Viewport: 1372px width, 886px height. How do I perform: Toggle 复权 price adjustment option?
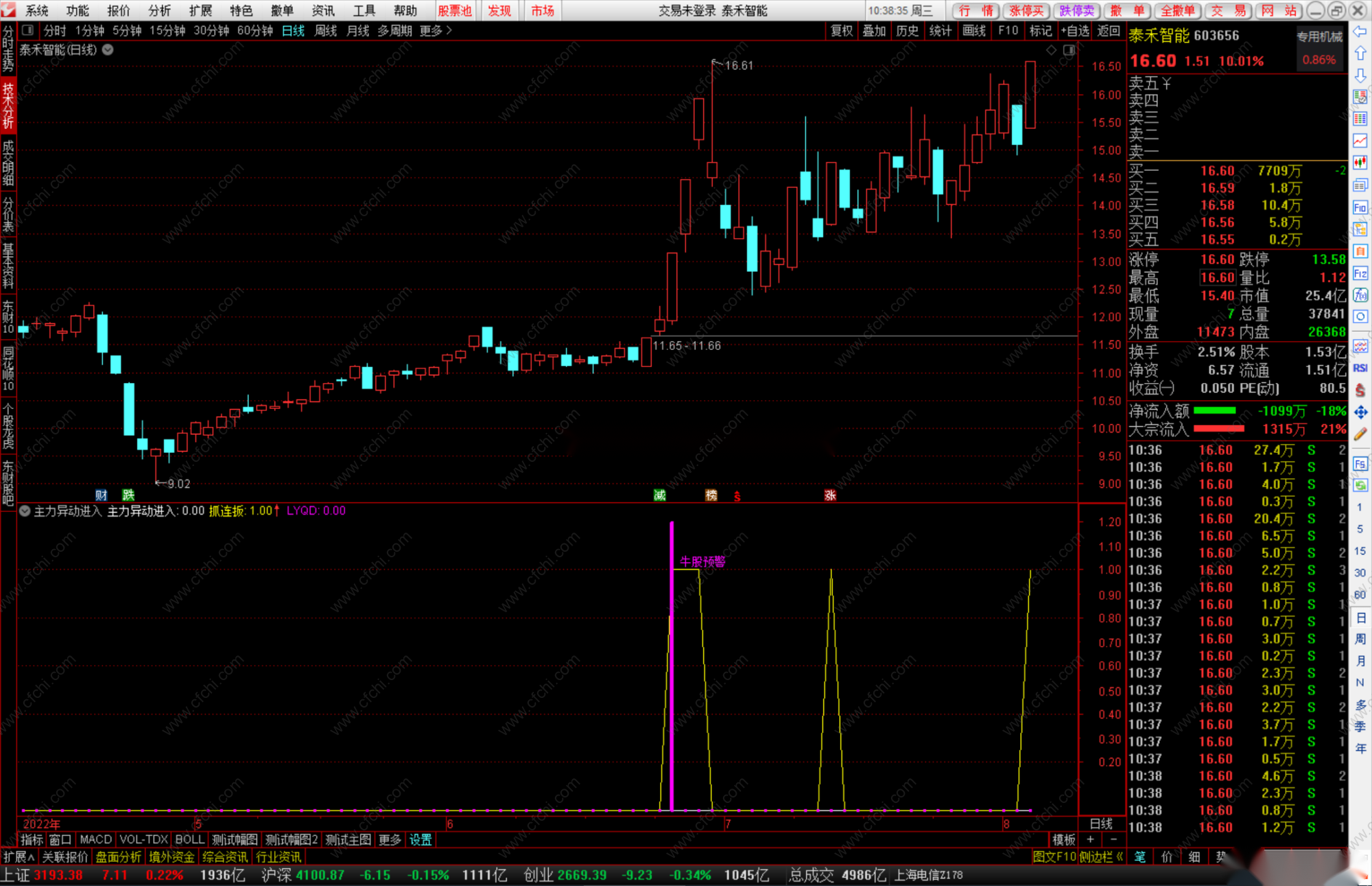click(x=841, y=30)
